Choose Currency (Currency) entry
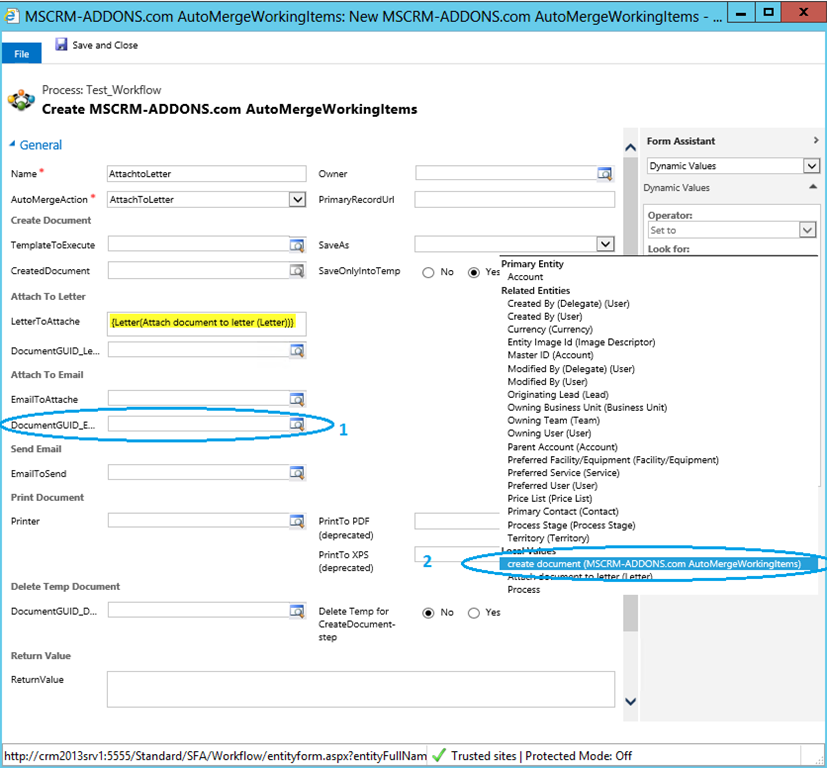Viewport: 827px width, 768px height. pyautogui.click(x=550, y=329)
